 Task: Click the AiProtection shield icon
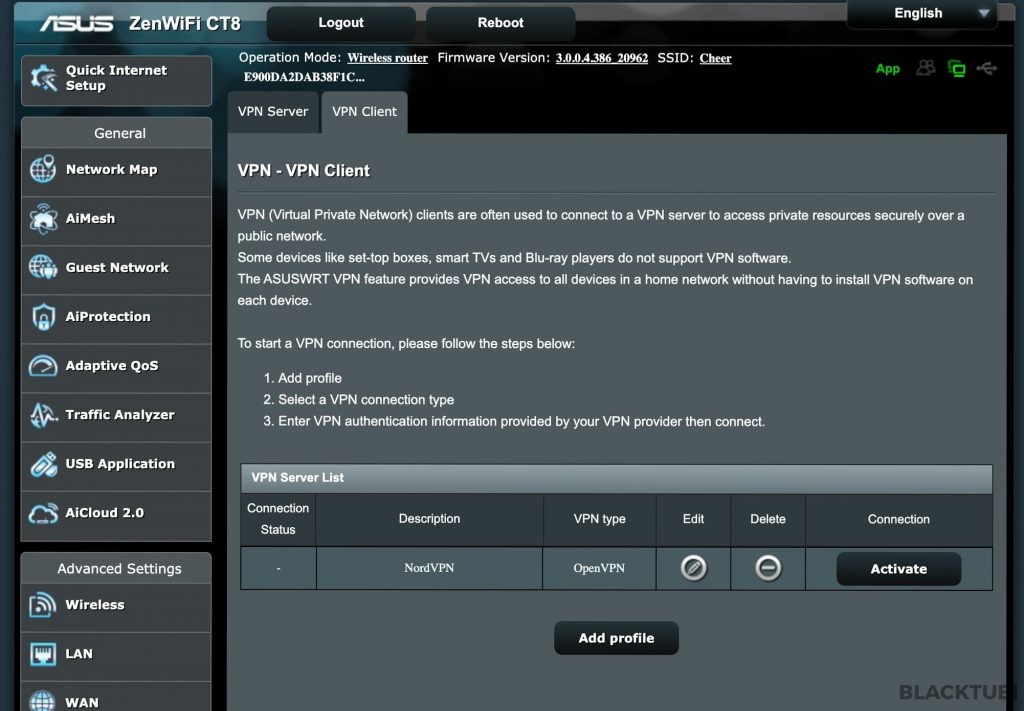[x=43, y=317]
